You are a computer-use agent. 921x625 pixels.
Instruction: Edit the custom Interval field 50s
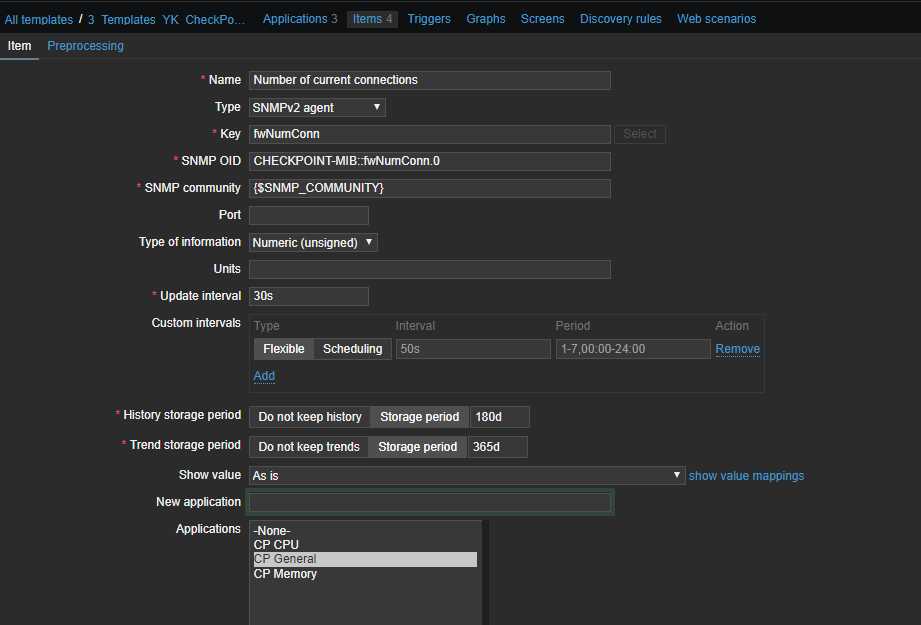tap(473, 349)
